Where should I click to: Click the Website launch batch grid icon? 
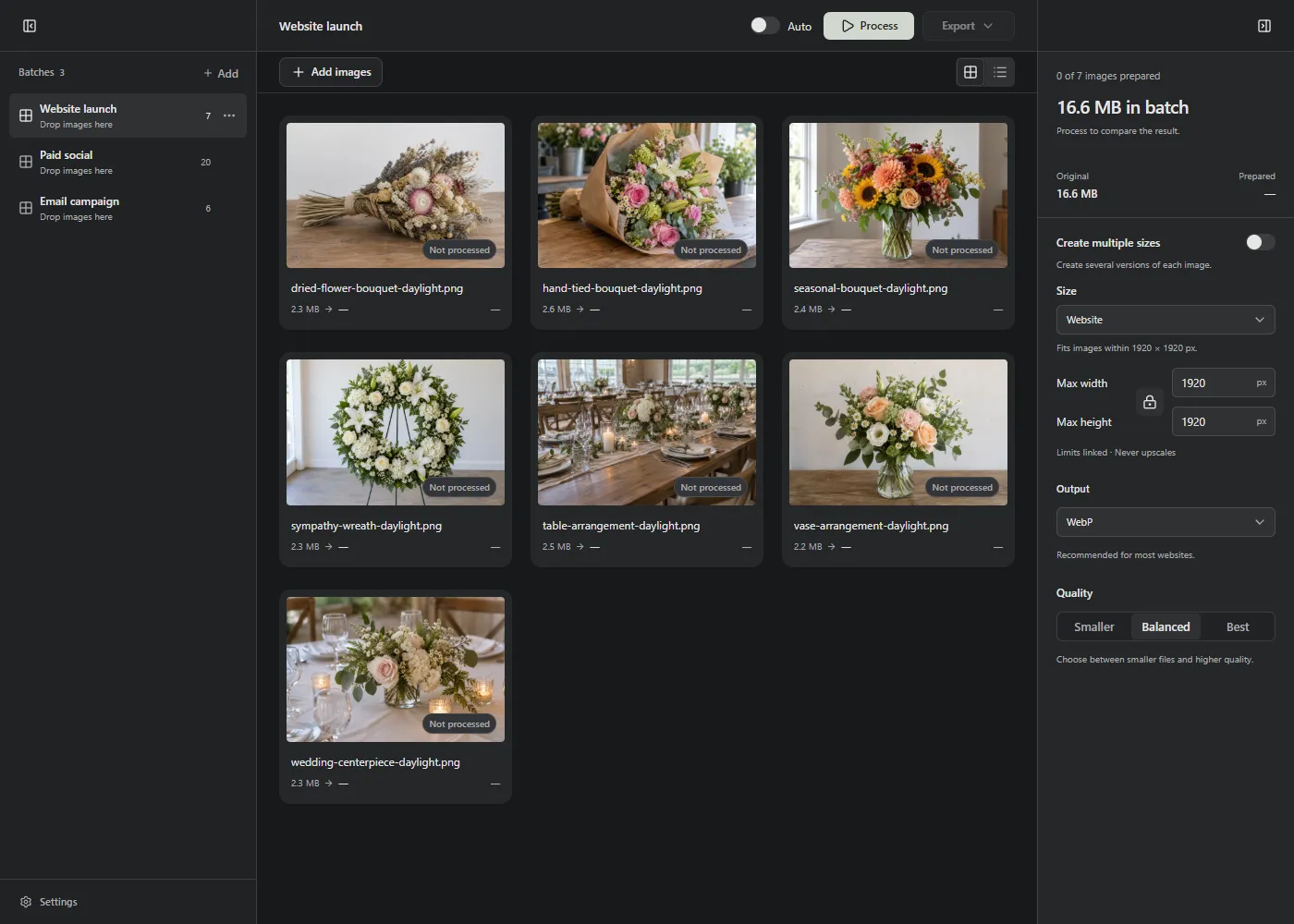[x=26, y=115]
